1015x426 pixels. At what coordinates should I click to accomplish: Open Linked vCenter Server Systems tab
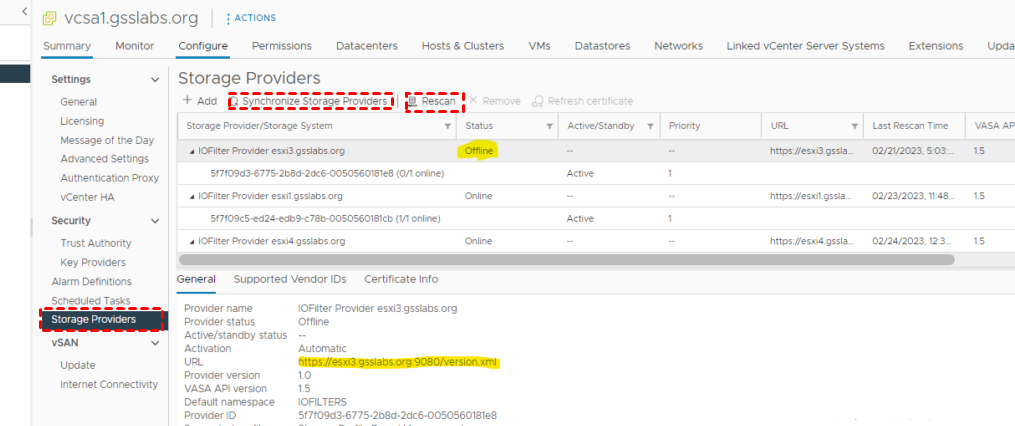[x=805, y=46]
